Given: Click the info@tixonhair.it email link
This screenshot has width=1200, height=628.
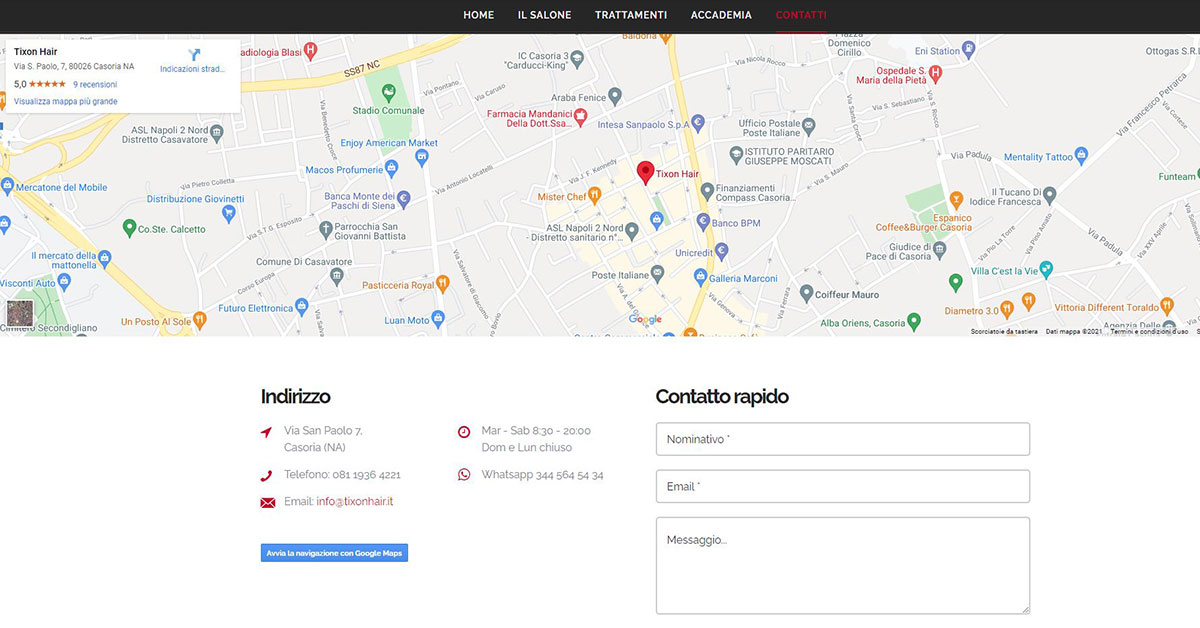Looking at the screenshot, I should click(x=355, y=501).
